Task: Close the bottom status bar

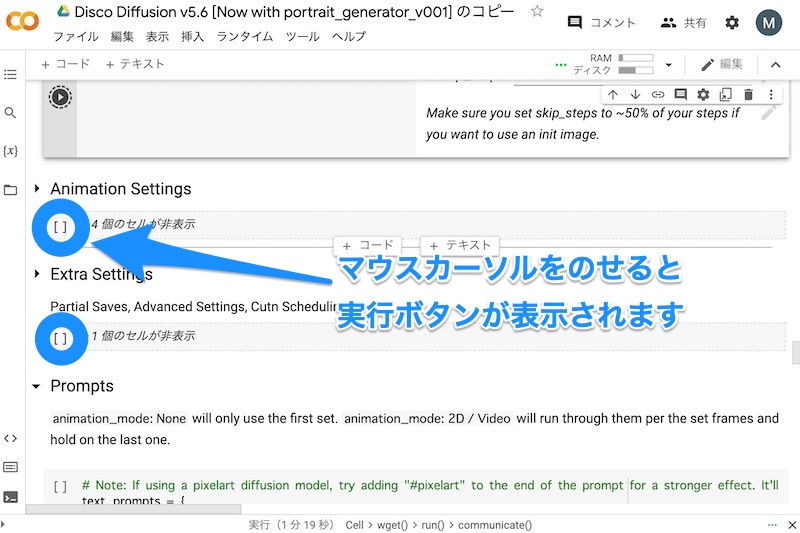Action: pyautogui.click(x=792, y=525)
